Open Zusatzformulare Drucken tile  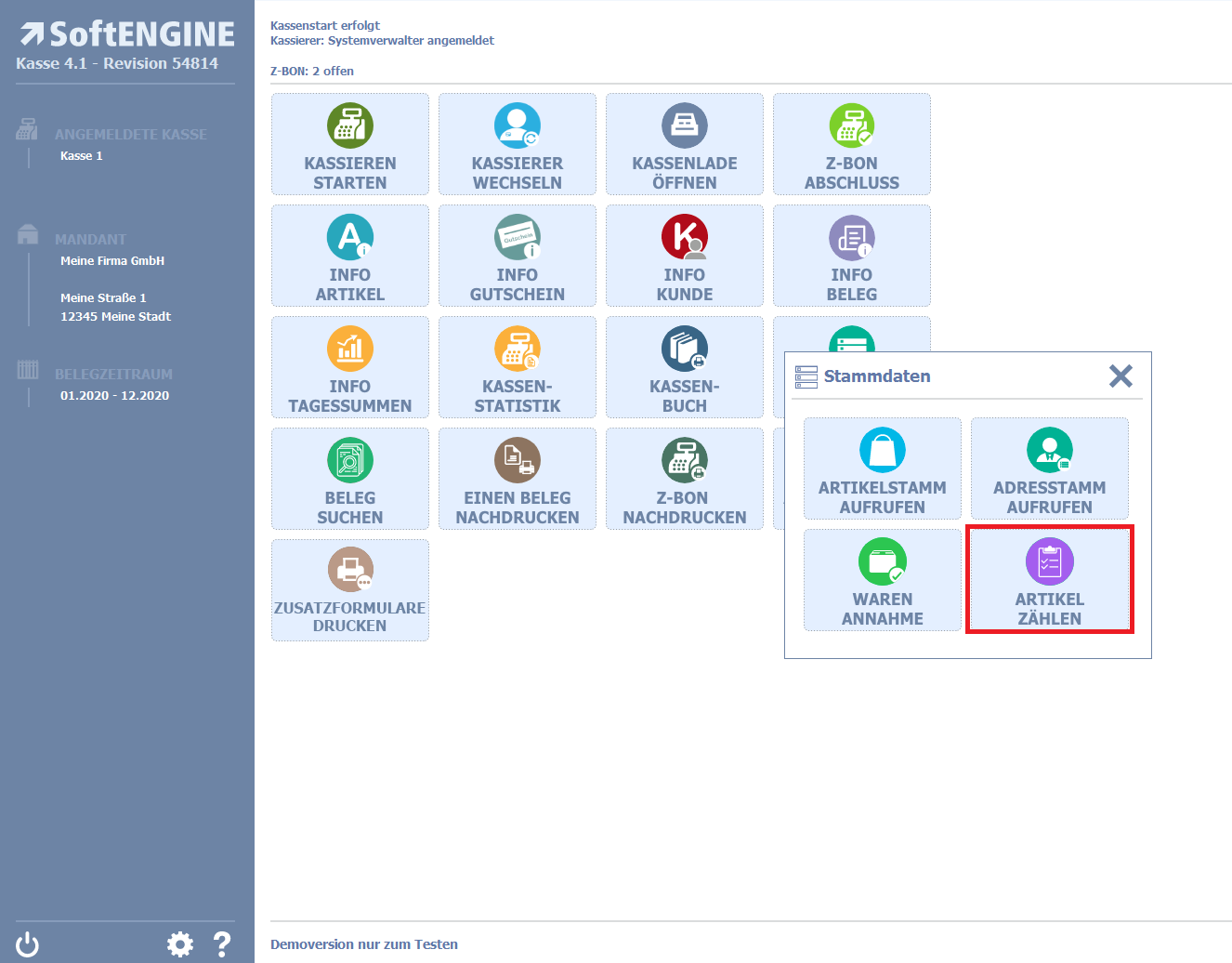click(x=350, y=590)
